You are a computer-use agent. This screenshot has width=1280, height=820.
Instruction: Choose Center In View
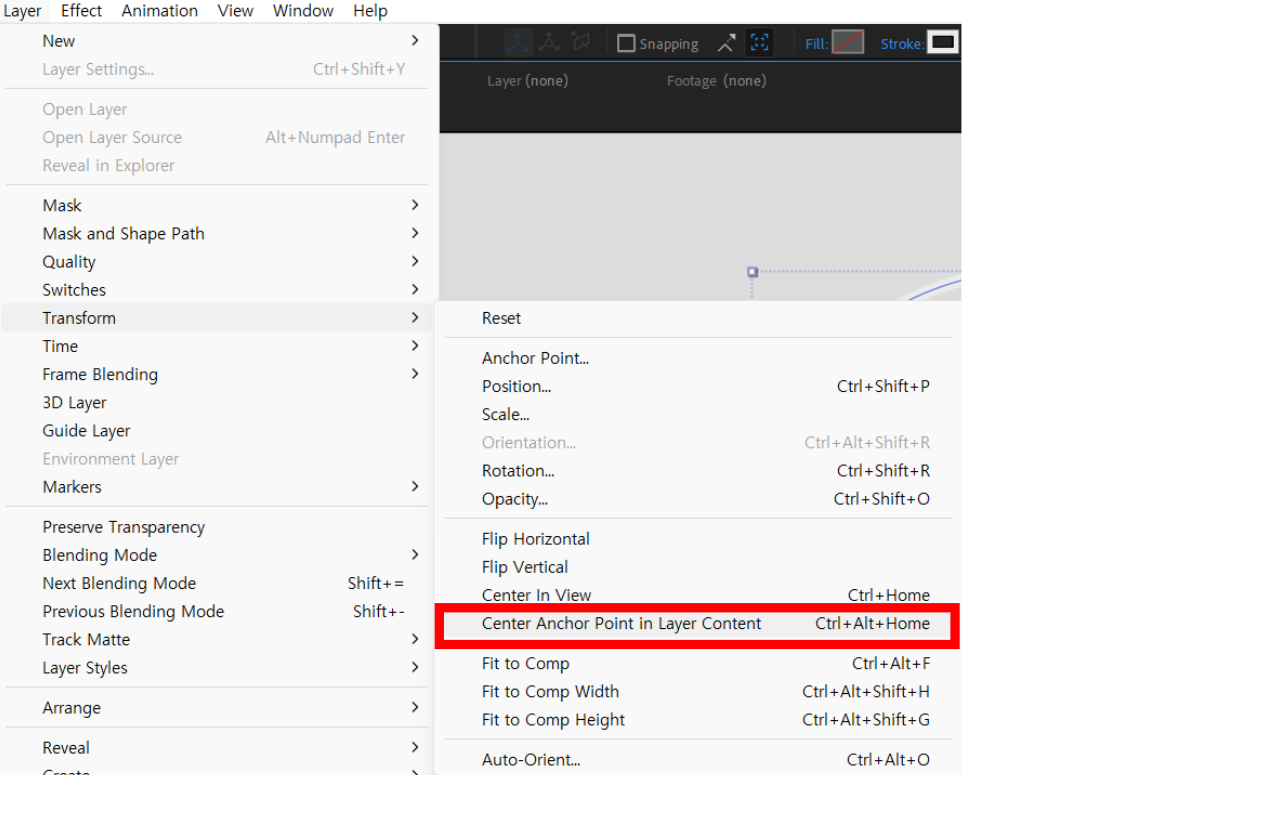[x=697, y=595]
